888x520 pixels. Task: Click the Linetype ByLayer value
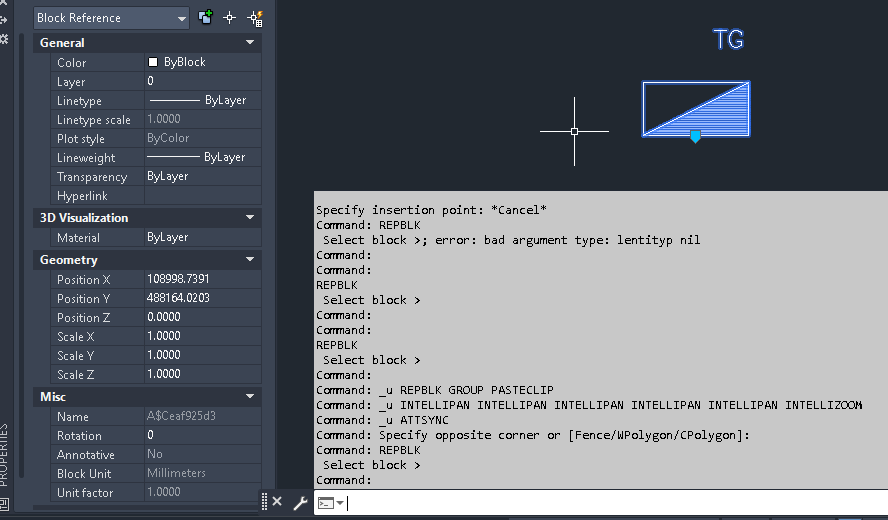pyautogui.click(x=203, y=100)
